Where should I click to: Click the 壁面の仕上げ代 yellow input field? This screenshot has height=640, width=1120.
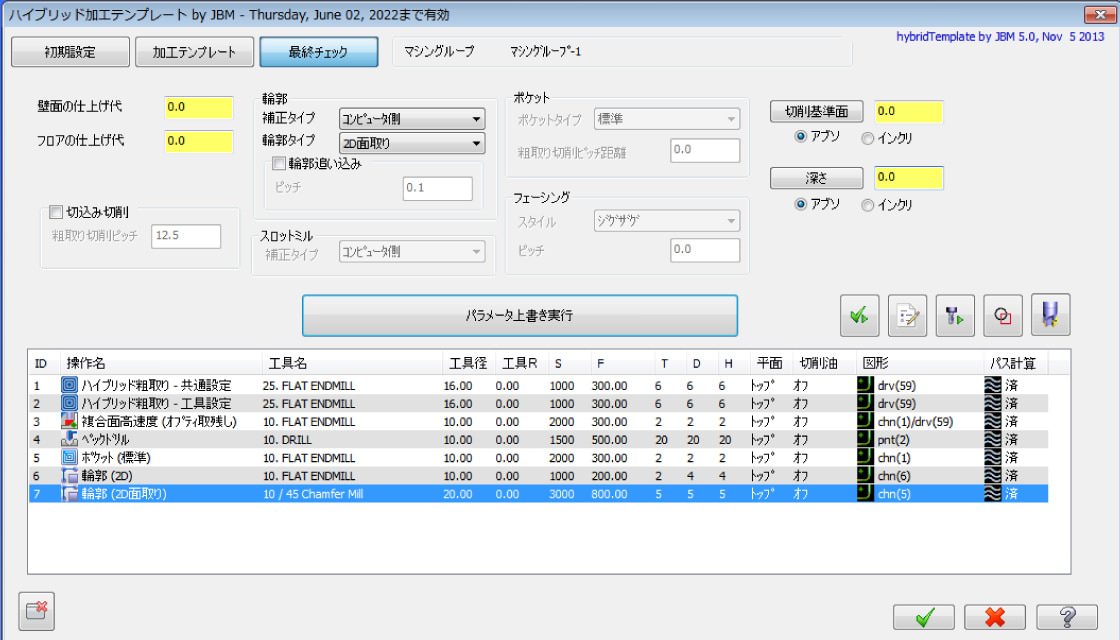tap(198, 107)
